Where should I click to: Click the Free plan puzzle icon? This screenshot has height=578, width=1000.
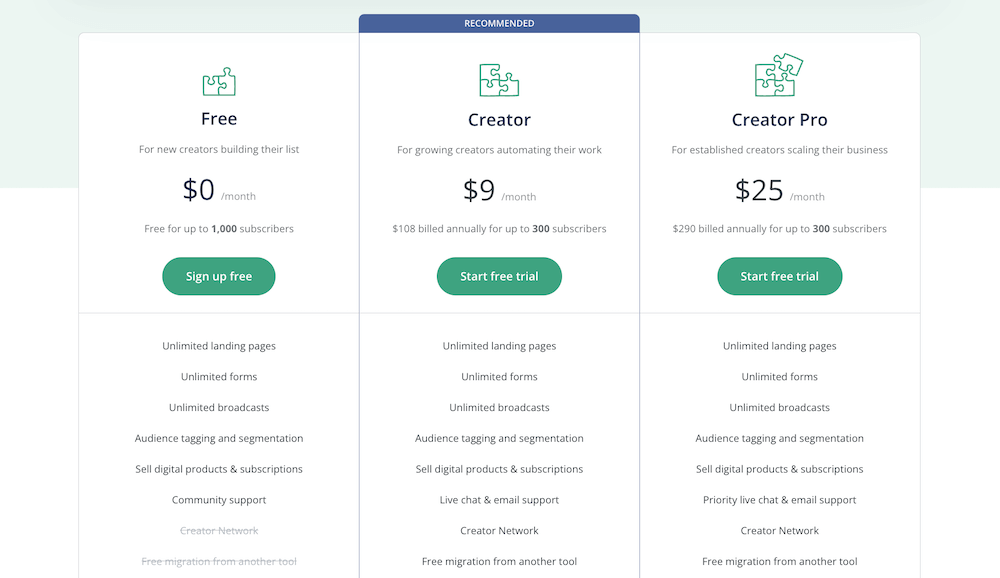(x=219, y=81)
